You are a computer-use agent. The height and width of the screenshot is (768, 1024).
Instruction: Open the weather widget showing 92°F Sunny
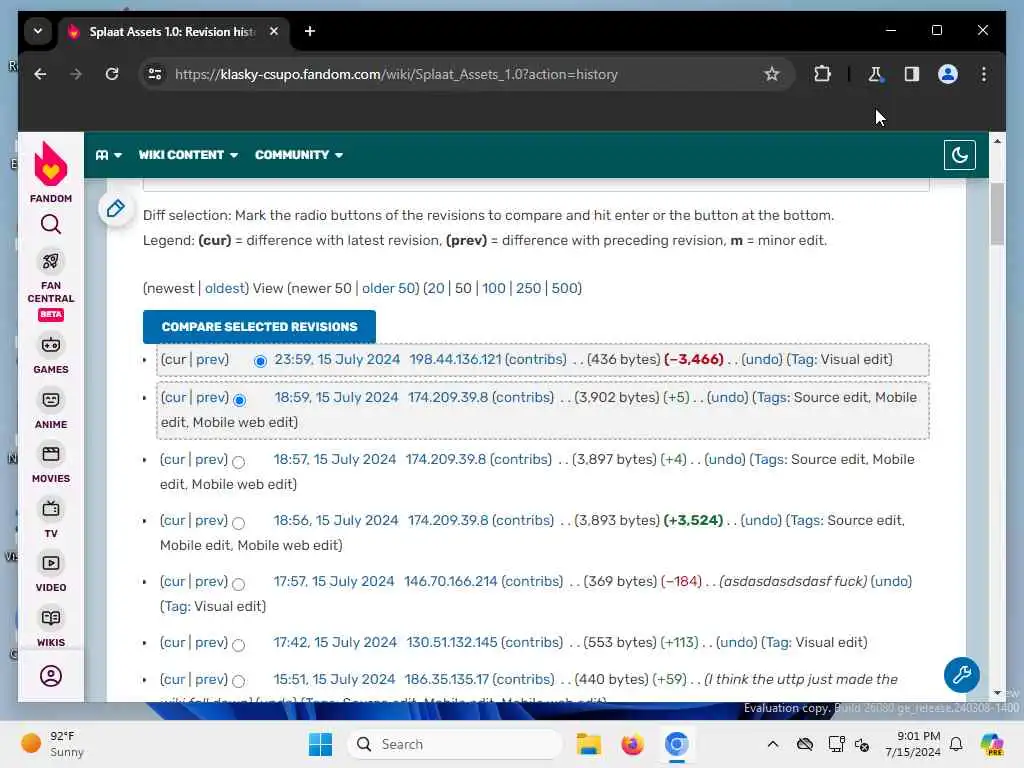52,744
